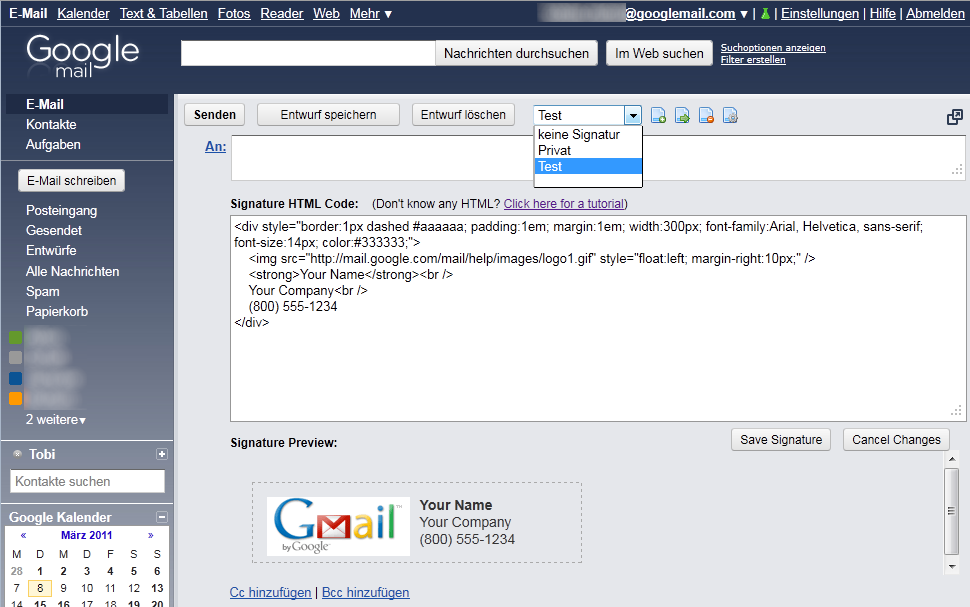Viewport: 970px width, 607px height.
Task: Open Fotos in top bar
Action: coord(234,14)
